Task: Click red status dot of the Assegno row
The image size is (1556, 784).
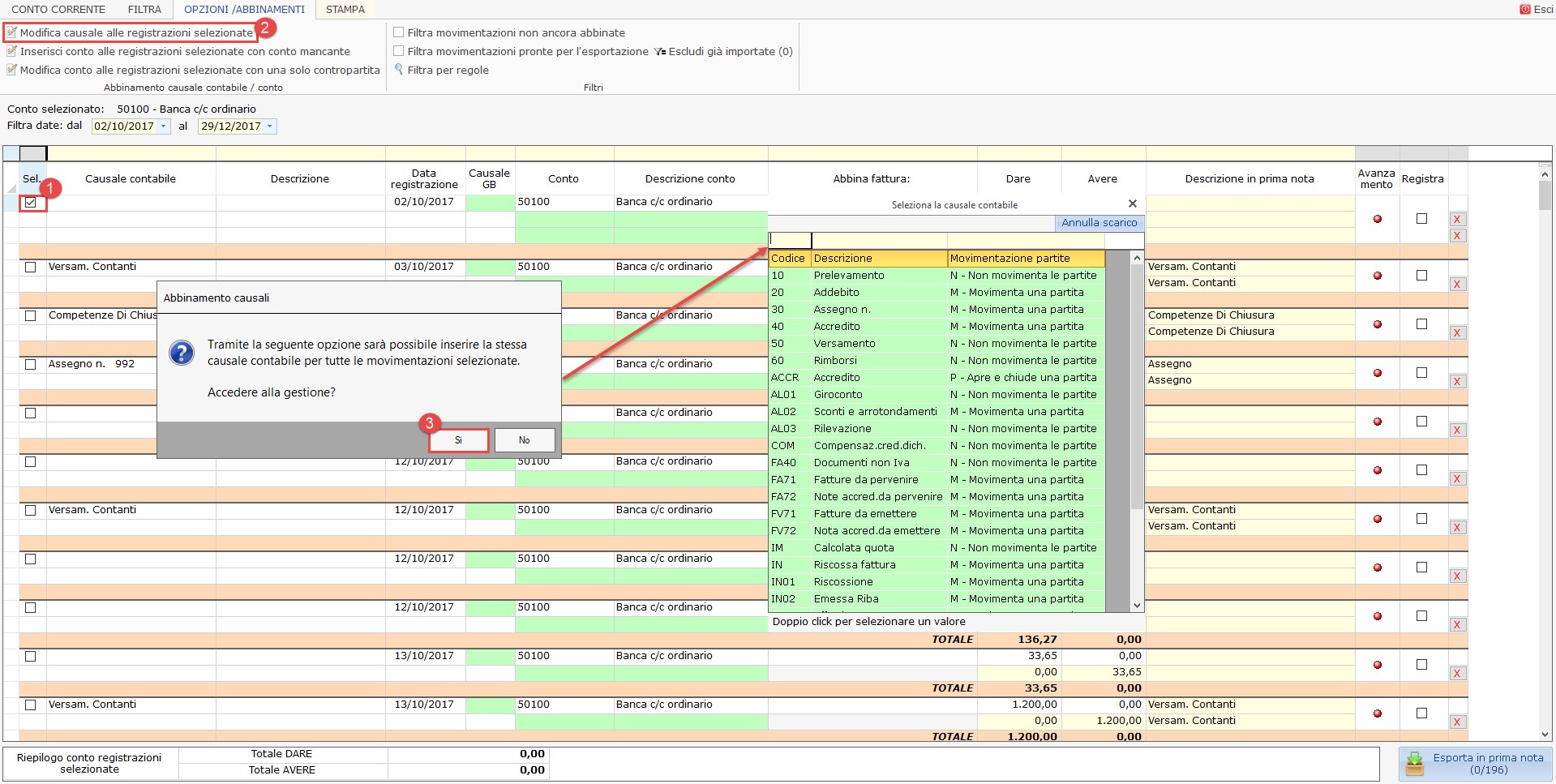Action: click(1377, 373)
